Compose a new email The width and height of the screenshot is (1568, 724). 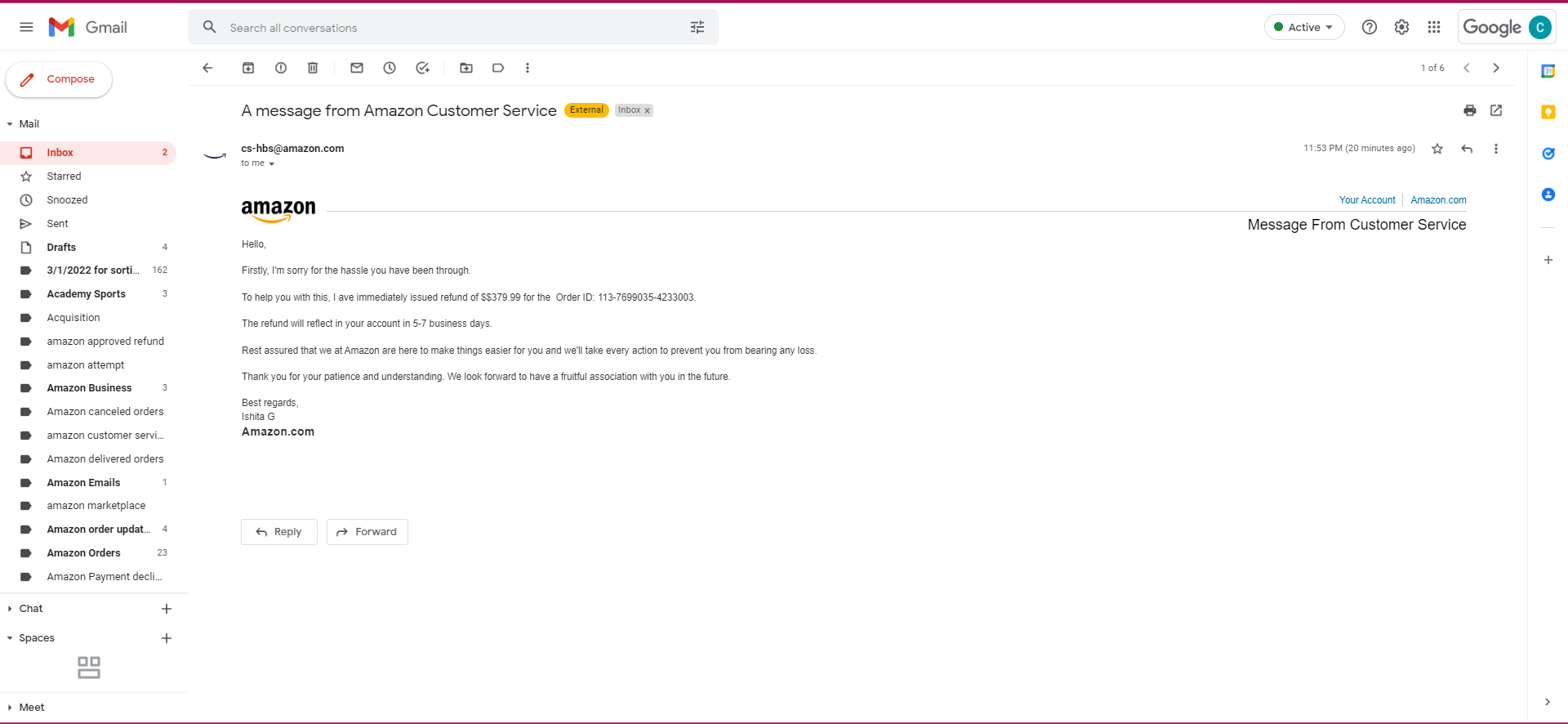pos(59,79)
